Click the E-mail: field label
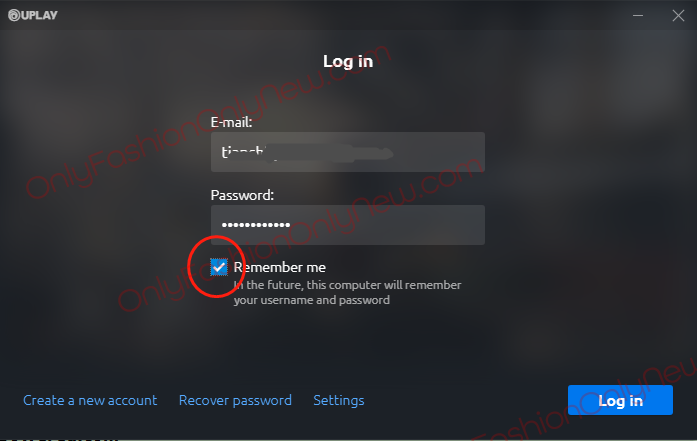 [232, 122]
